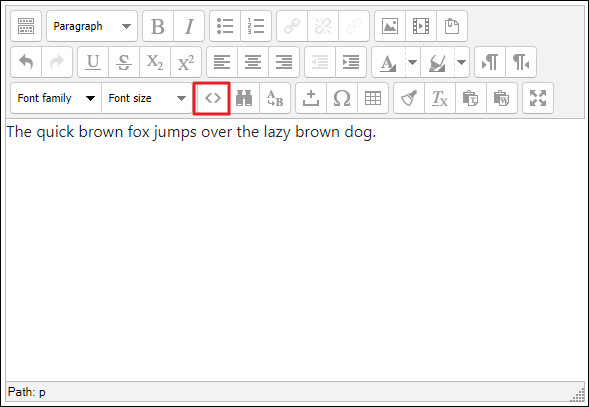Set right-to-left text direction
Screen dimensions: 589x407
pos(521,62)
